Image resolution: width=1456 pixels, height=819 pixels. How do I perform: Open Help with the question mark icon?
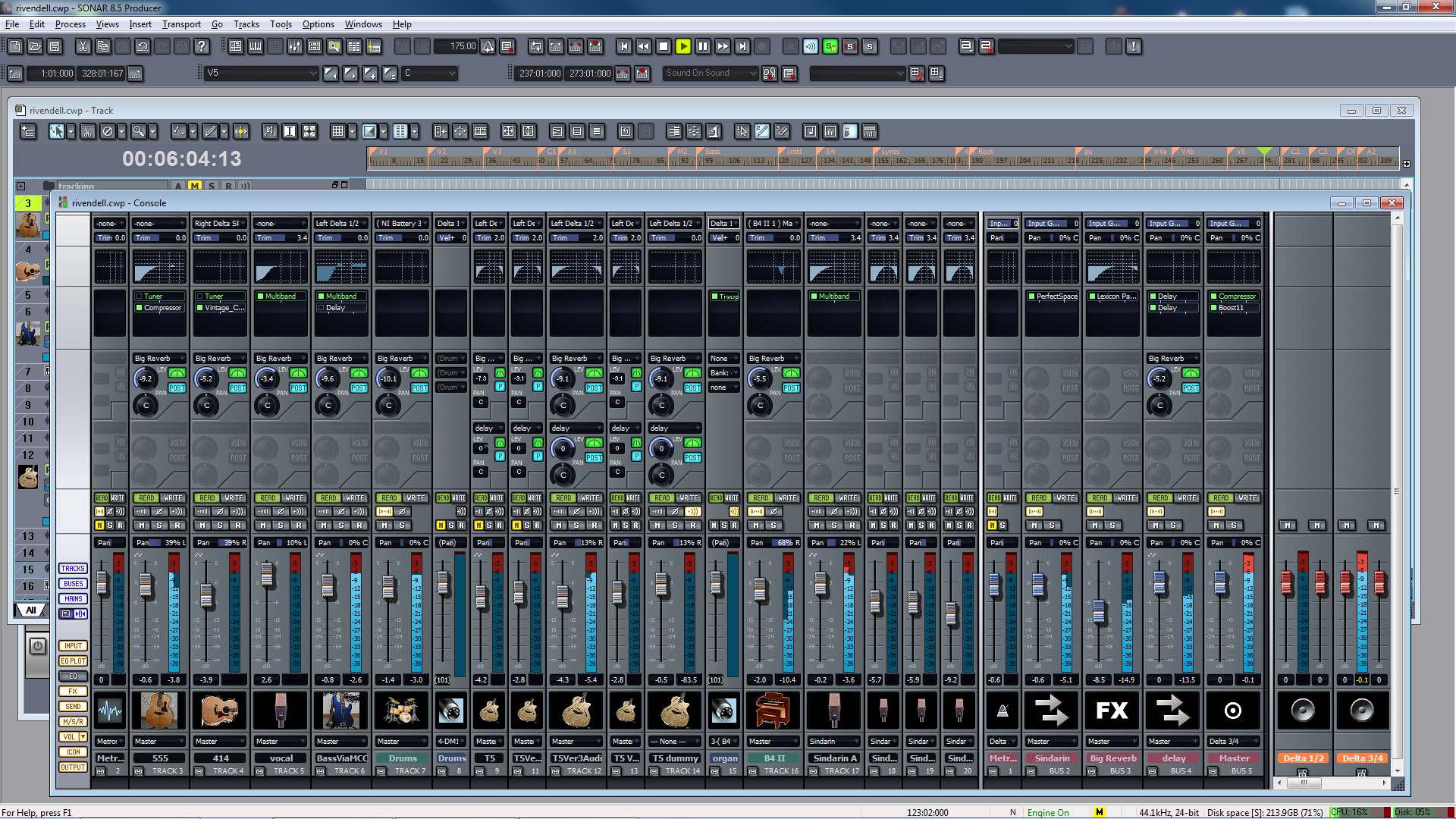[x=201, y=46]
